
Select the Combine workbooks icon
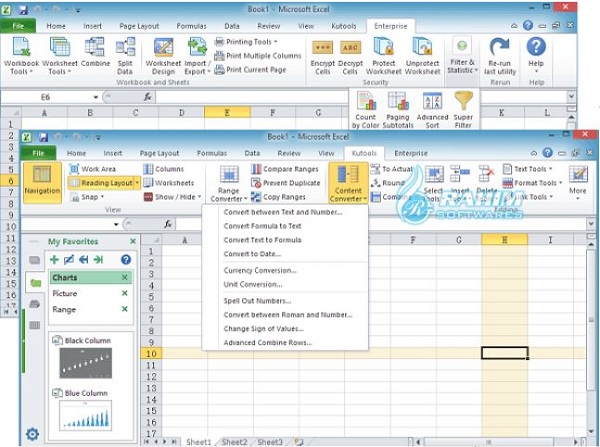point(95,53)
